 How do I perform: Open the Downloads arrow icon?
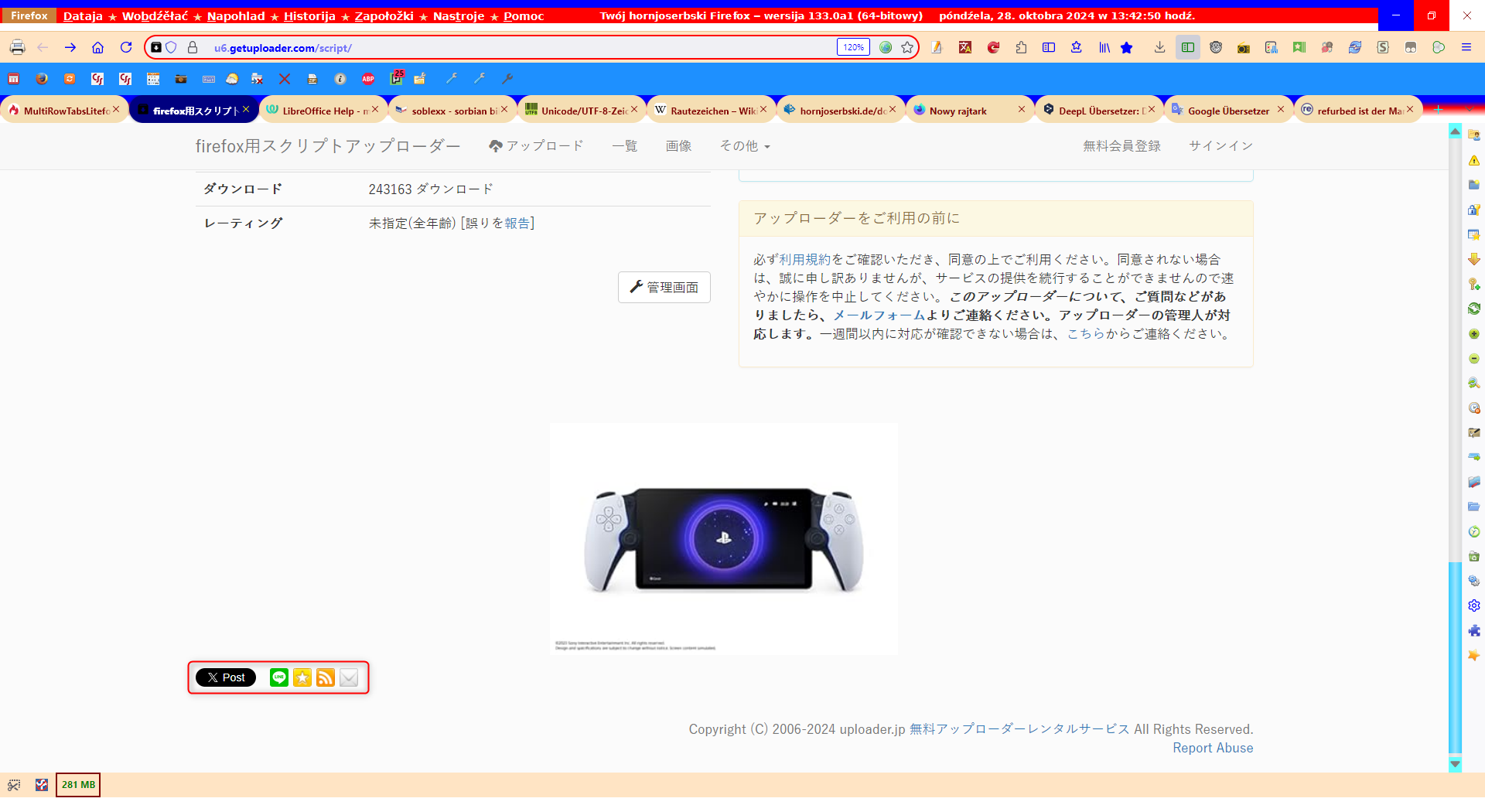click(x=1159, y=48)
